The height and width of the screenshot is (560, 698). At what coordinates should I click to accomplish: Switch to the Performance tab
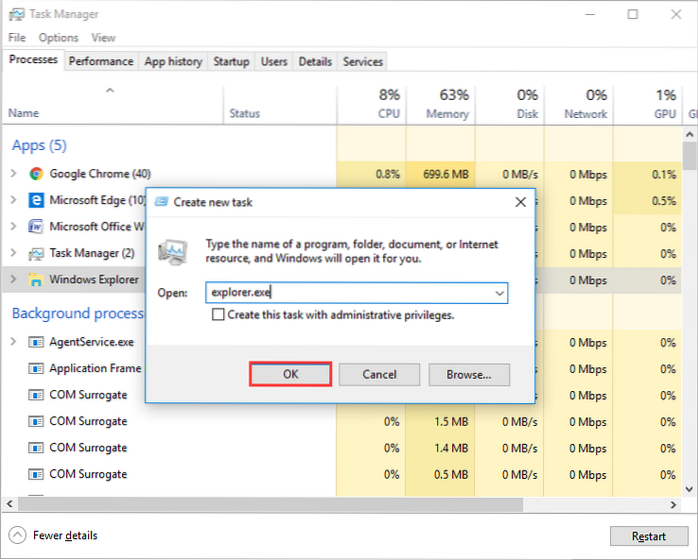[x=101, y=61]
